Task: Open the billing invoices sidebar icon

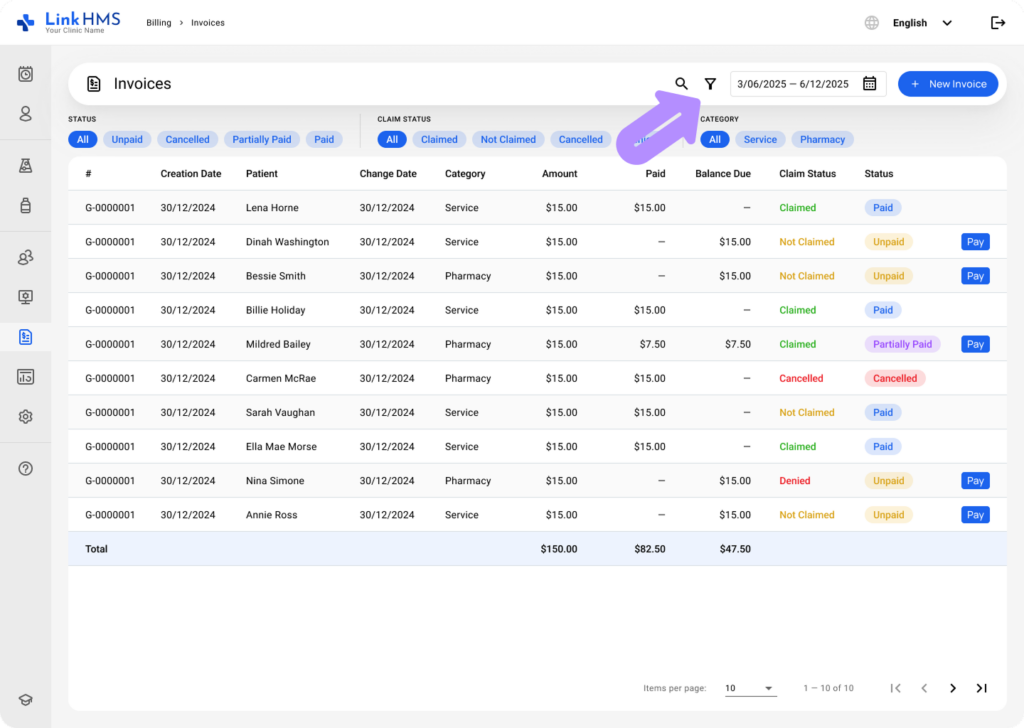Action: tap(25, 337)
